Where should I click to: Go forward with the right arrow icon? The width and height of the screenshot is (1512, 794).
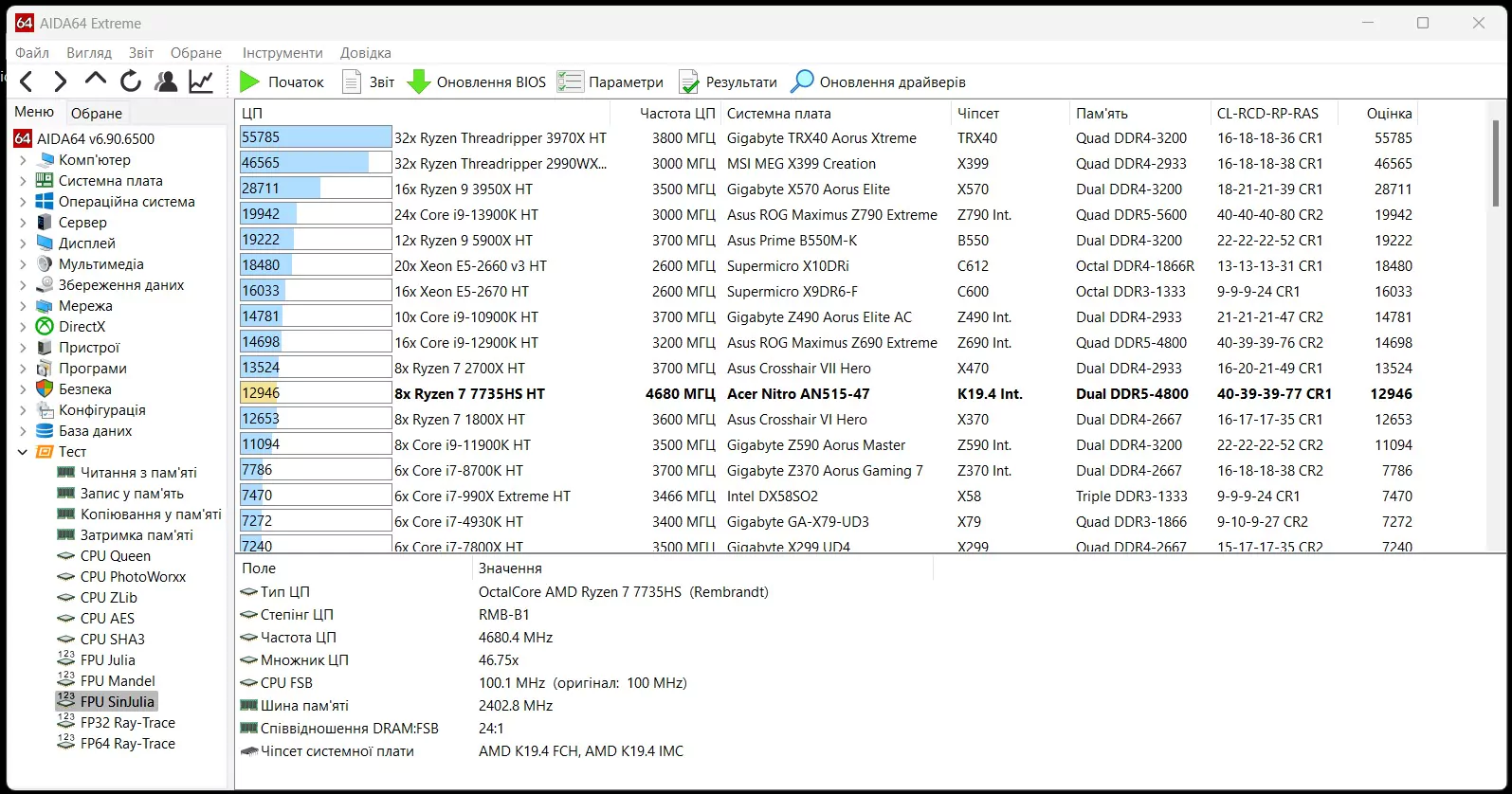[x=60, y=81]
